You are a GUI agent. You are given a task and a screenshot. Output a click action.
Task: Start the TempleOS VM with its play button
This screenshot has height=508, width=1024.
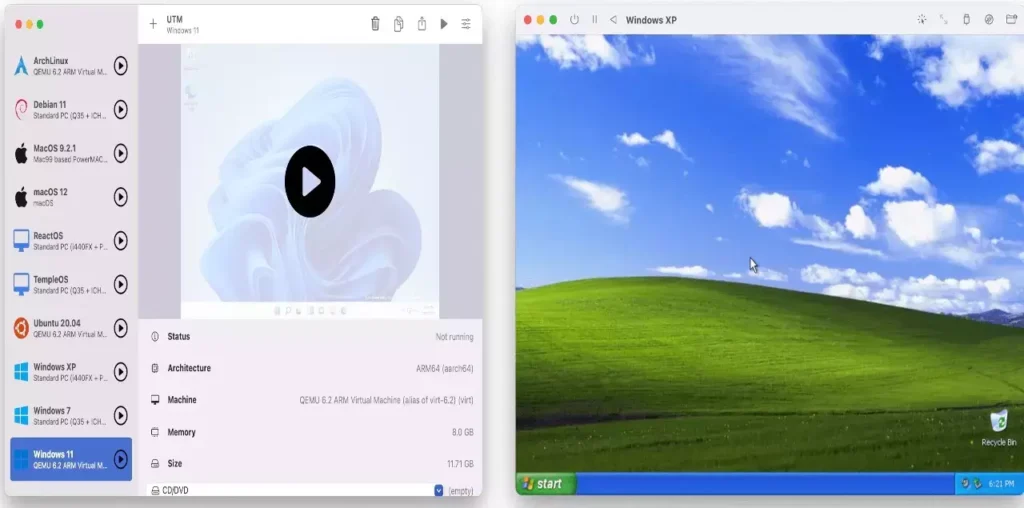coord(120,285)
